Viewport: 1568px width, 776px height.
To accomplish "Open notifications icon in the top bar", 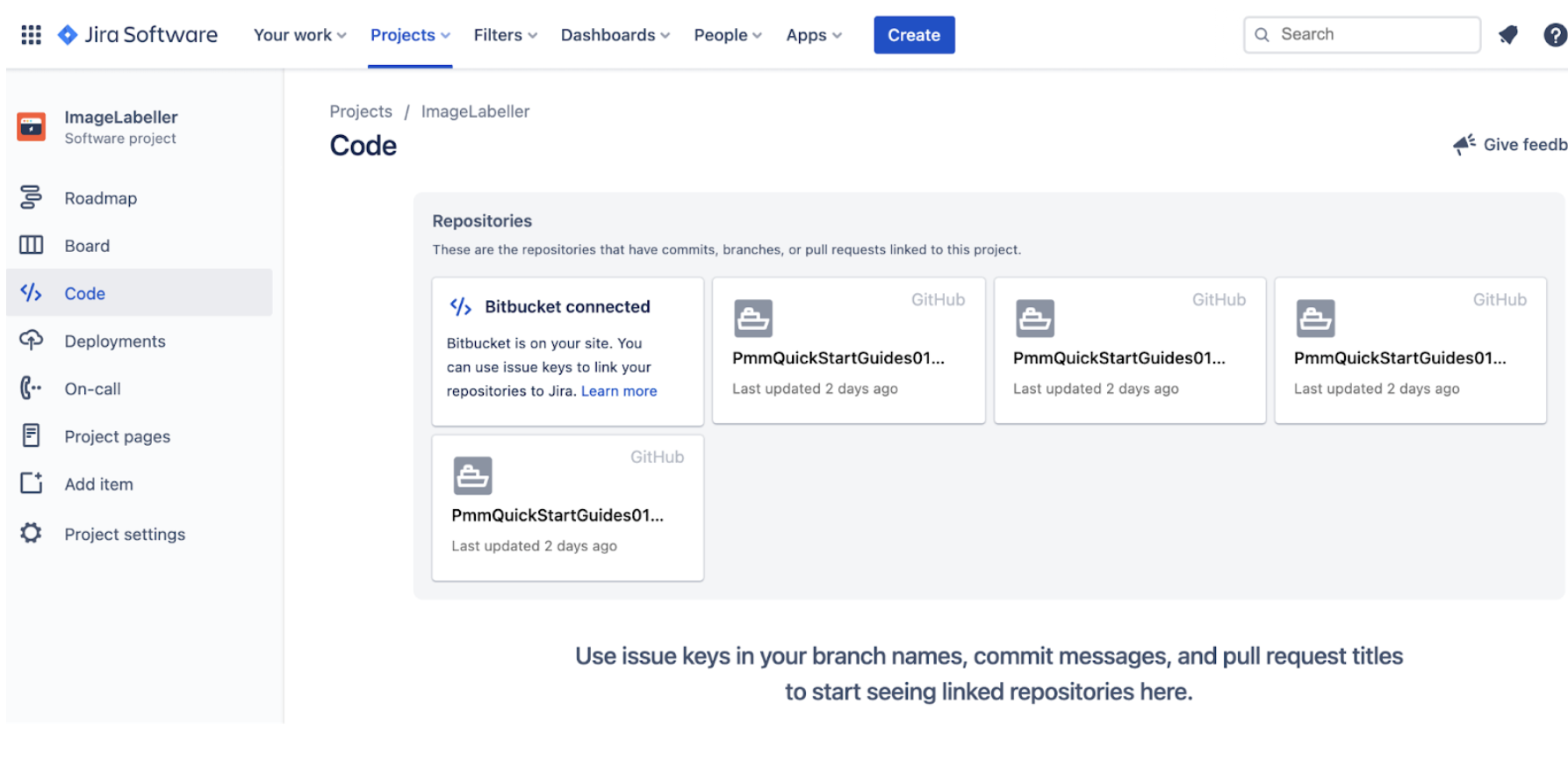I will click(x=1507, y=35).
